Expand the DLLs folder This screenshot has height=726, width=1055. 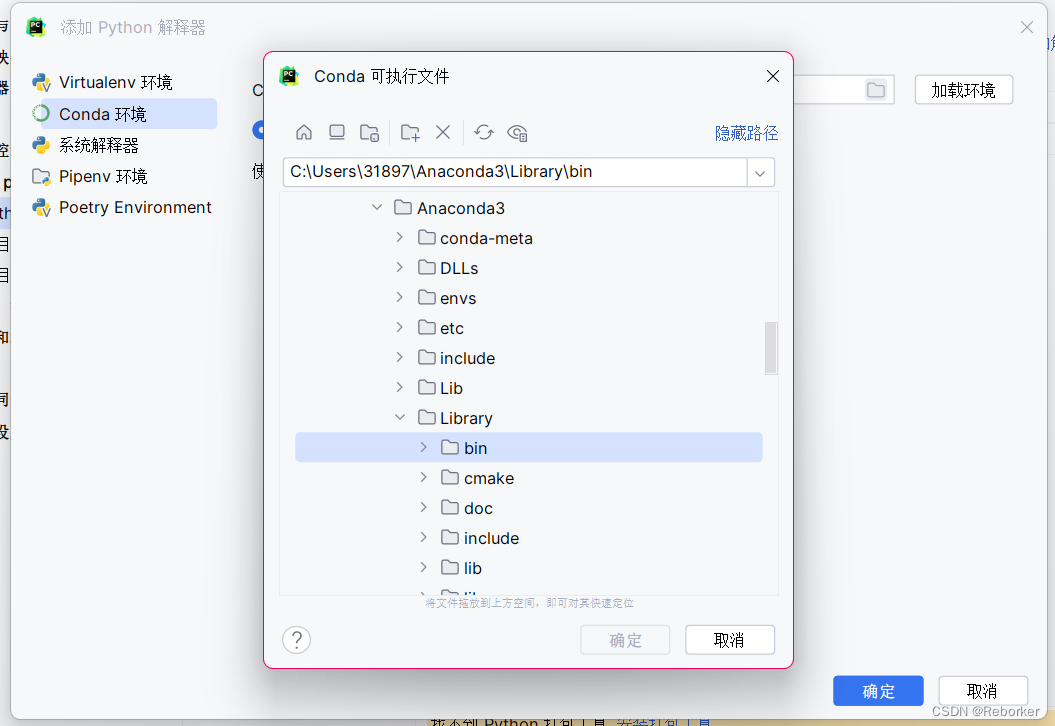[x=400, y=267]
